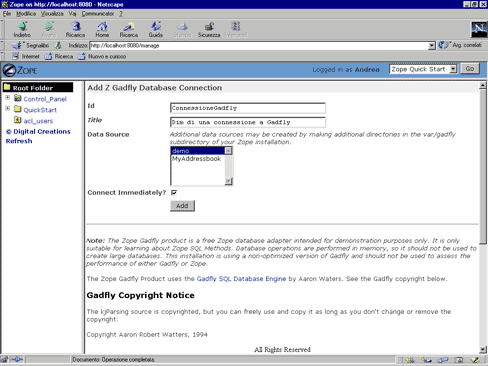
Task: Select the Root Folder tree item
Action: pyautogui.click(x=38, y=88)
